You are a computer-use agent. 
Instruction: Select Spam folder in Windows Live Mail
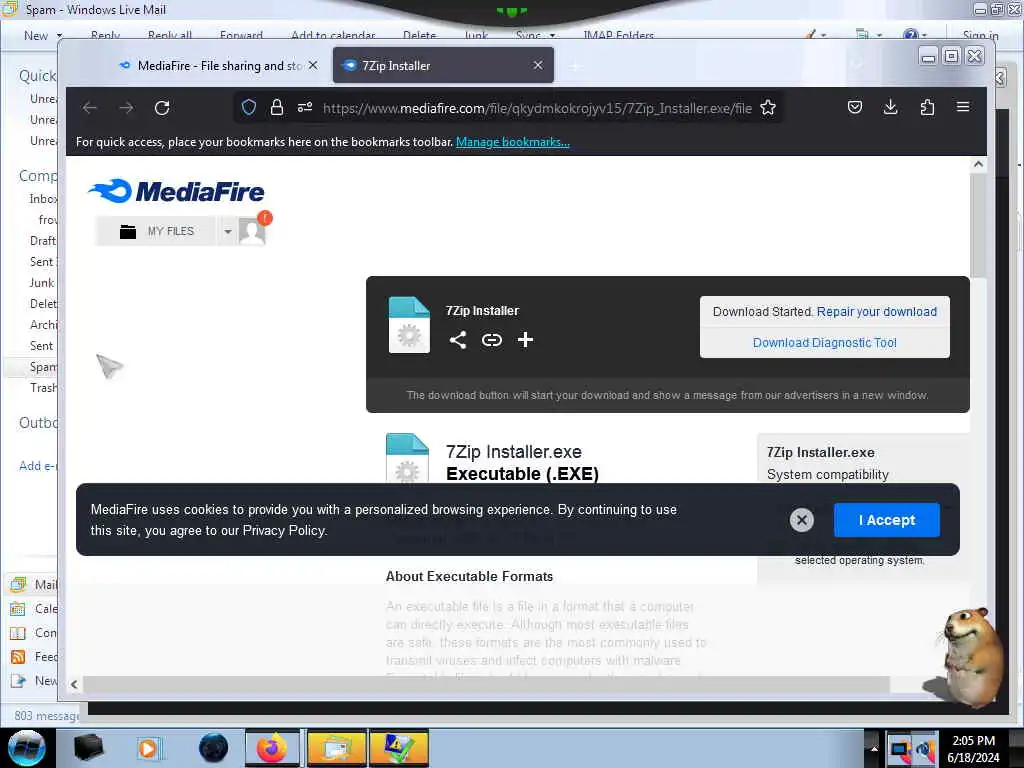coord(43,367)
